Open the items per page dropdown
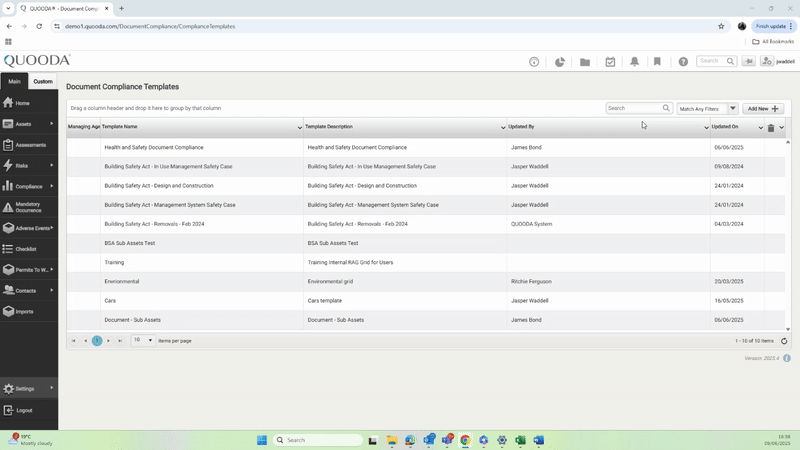The image size is (800, 450). (x=143, y=340)
